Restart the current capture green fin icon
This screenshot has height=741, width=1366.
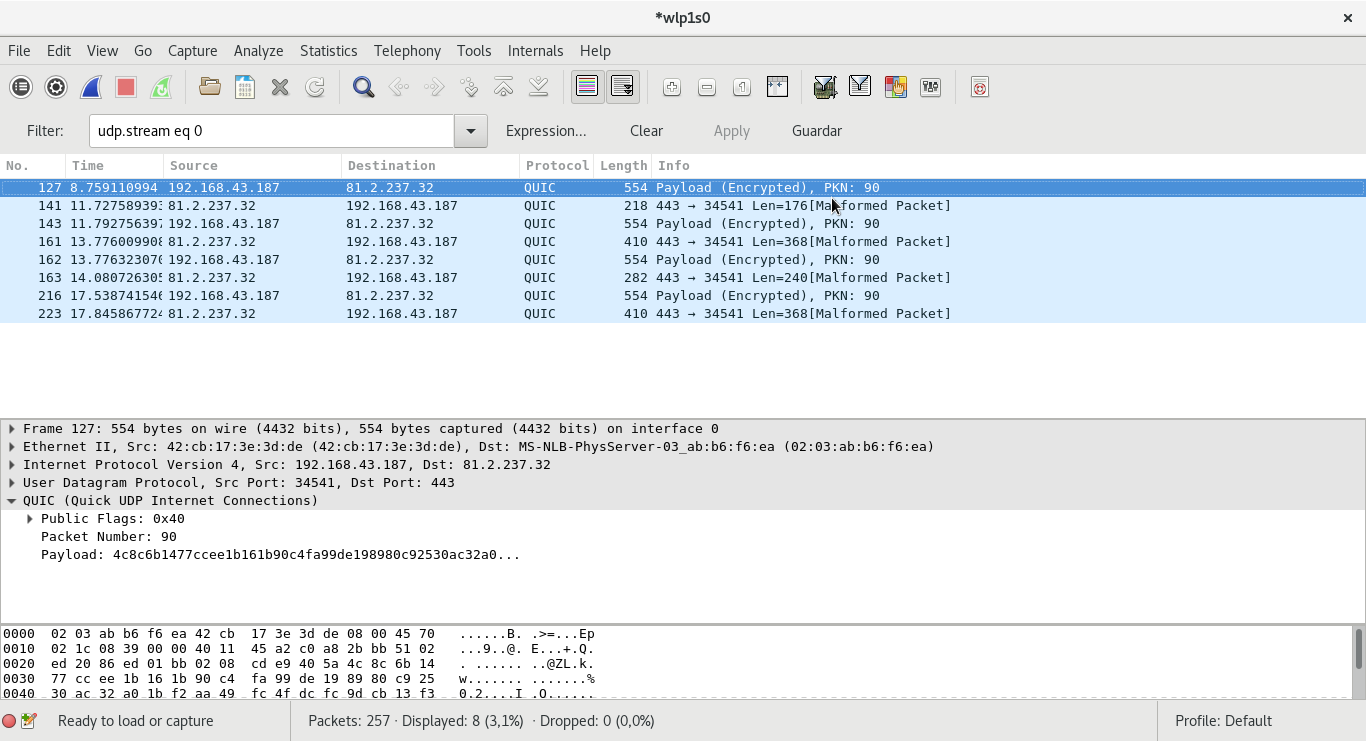click(x=161, y=87)
